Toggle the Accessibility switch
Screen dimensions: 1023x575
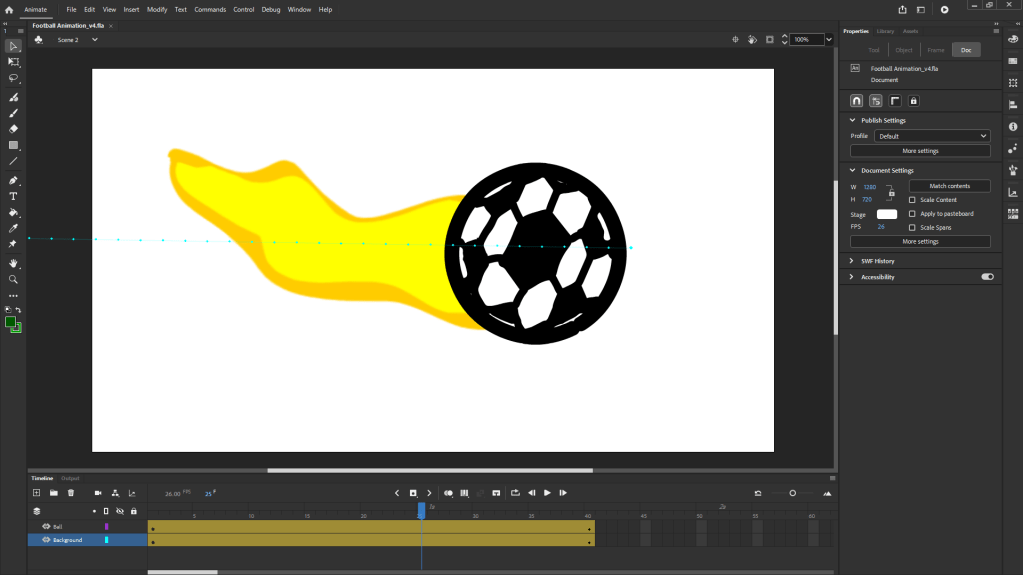click(987, 277)
